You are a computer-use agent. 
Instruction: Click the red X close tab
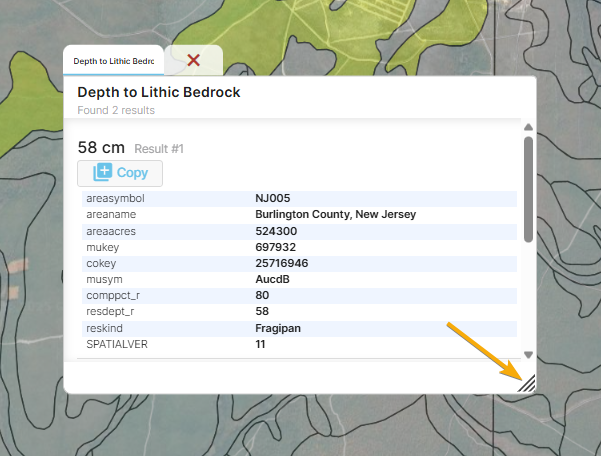coord(194,60)
